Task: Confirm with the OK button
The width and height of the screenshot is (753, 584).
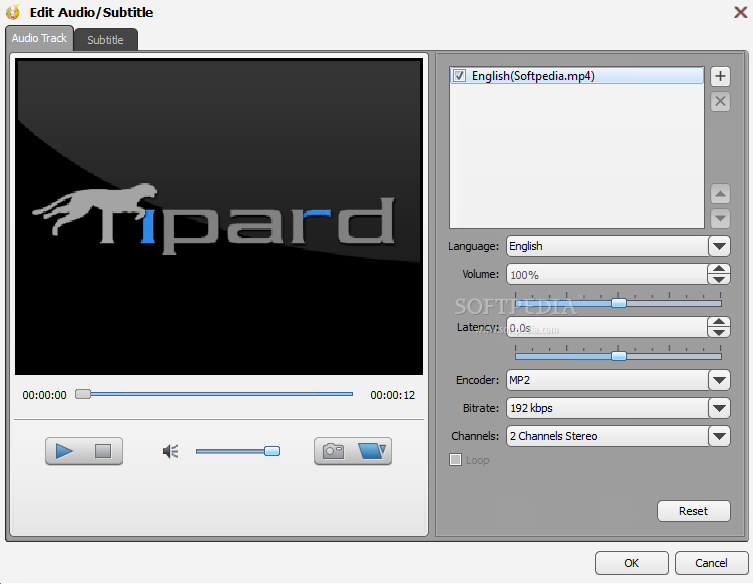Action: tap(632, 563)
